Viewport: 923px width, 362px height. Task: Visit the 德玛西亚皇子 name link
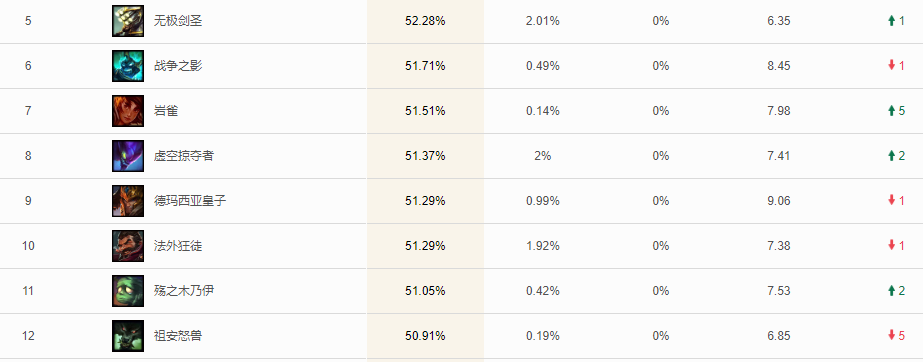(x=190, y=201)
